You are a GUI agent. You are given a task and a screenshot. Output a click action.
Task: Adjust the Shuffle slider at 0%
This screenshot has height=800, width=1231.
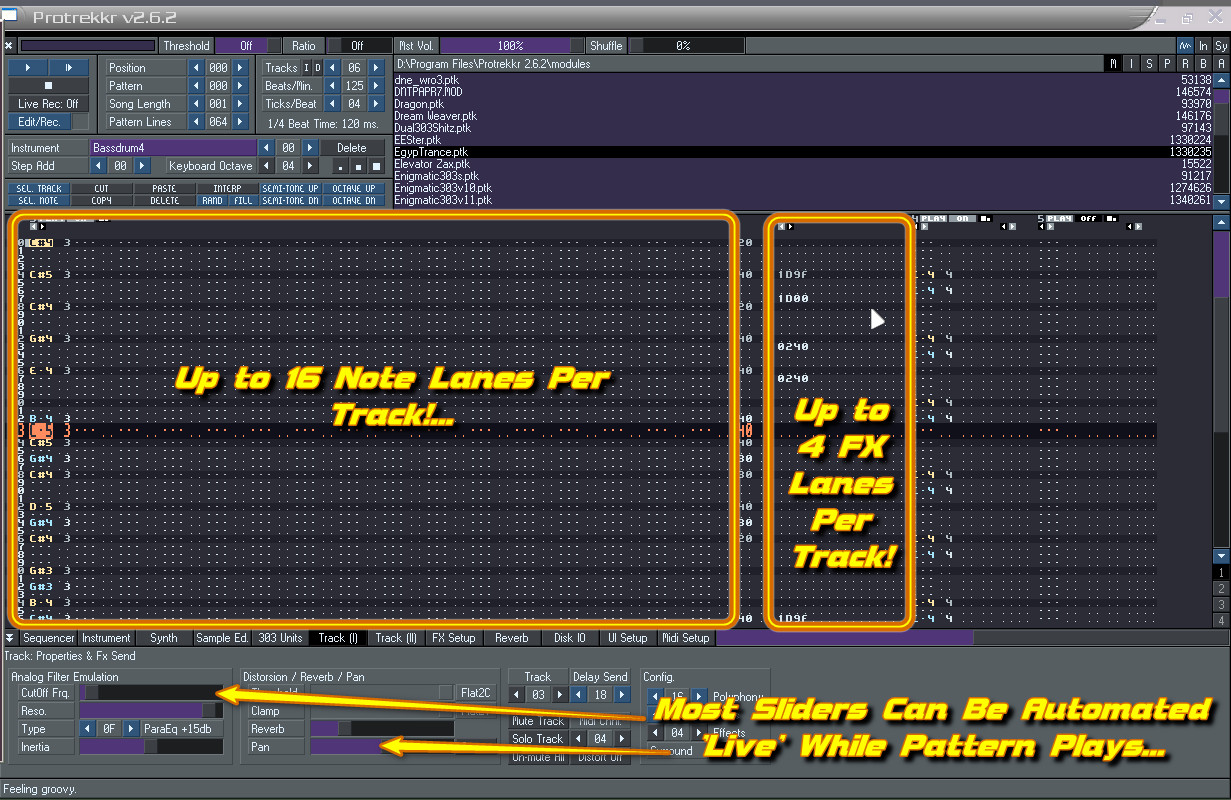pos(686,46)
